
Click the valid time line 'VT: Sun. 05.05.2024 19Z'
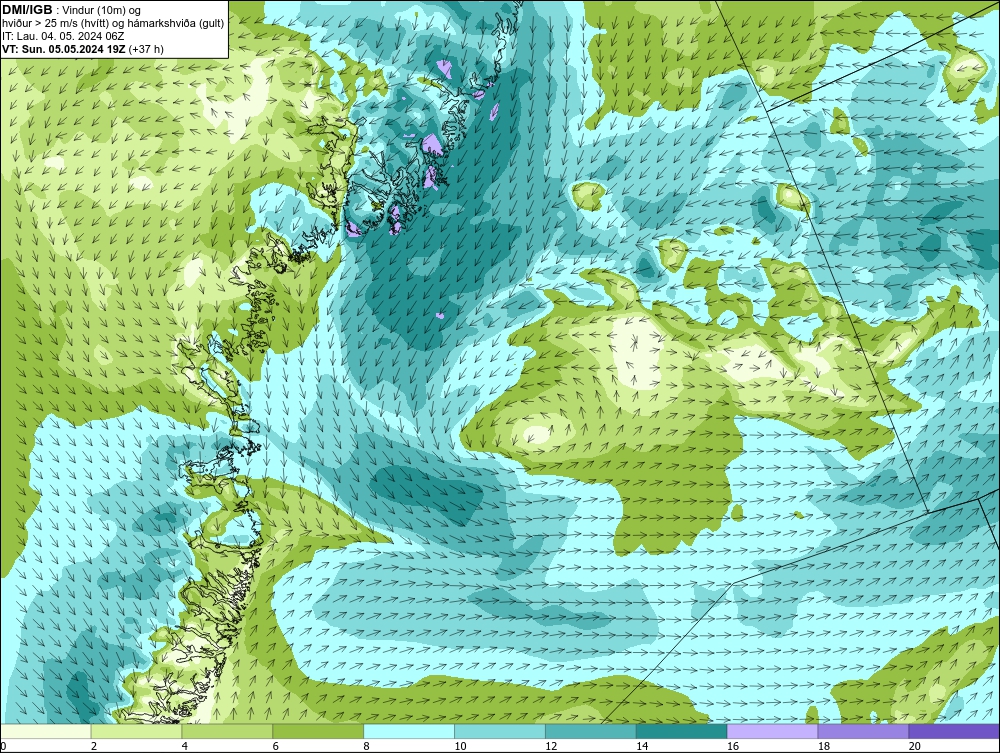[63, 49]
